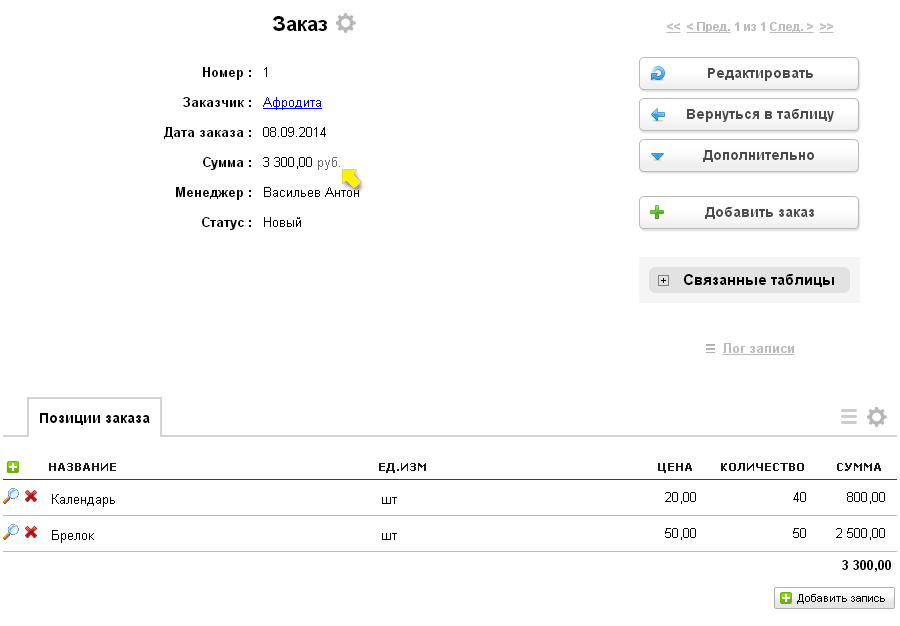Click Вернуться в таблицу button
The width and height of the screenshot is (900, 626).
749,115
